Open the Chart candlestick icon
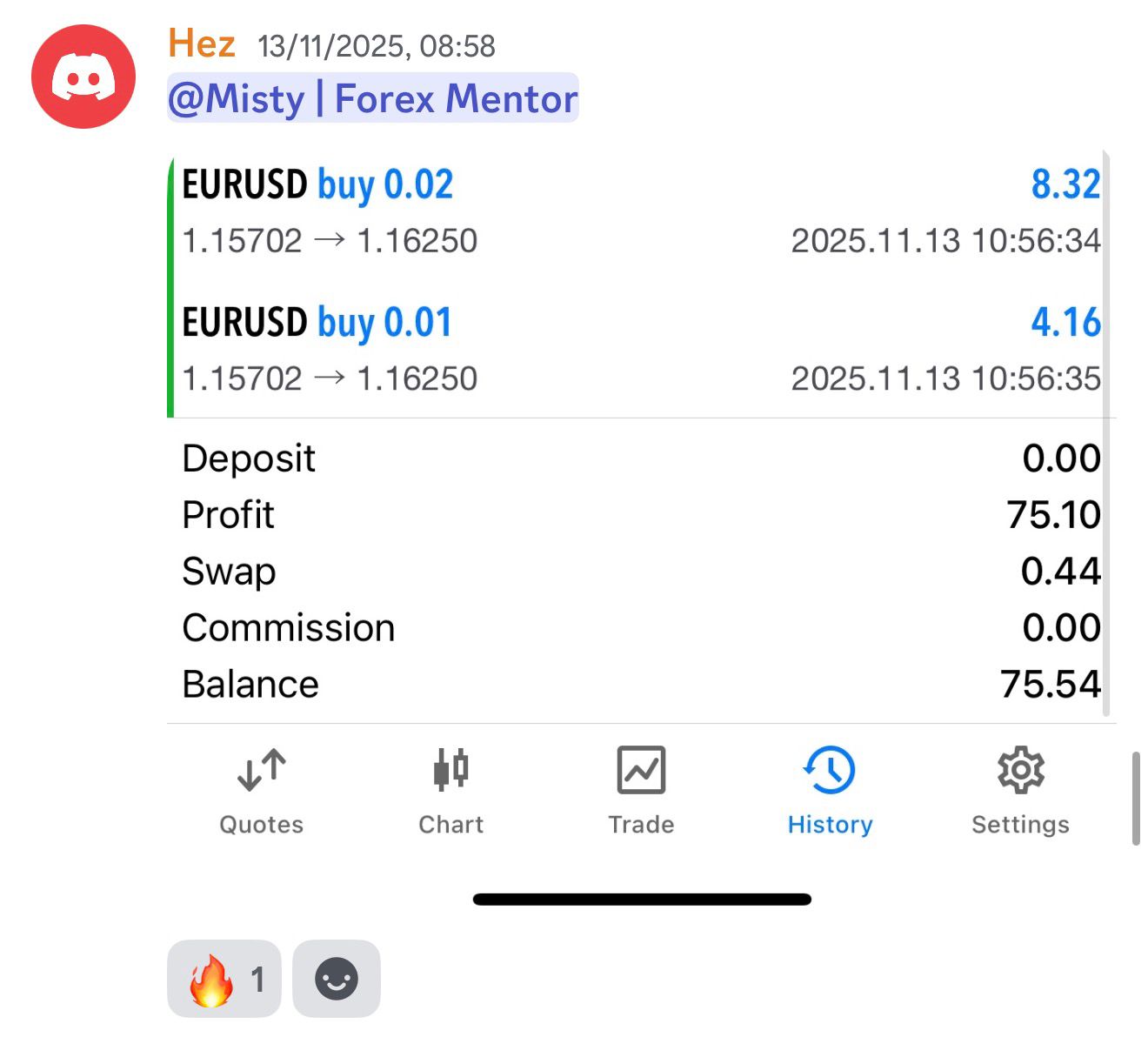 tap(451, 770)
